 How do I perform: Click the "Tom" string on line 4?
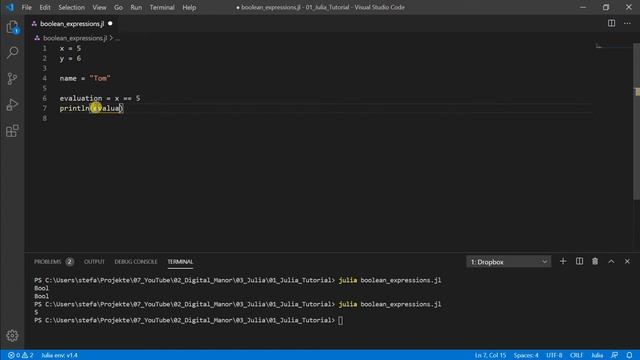point(100,78)
